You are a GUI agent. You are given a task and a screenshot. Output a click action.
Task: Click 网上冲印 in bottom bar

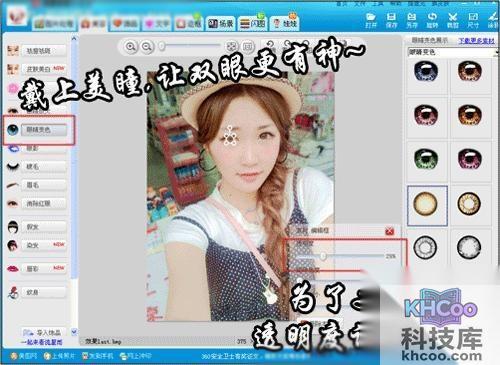(x=136, y=356)
